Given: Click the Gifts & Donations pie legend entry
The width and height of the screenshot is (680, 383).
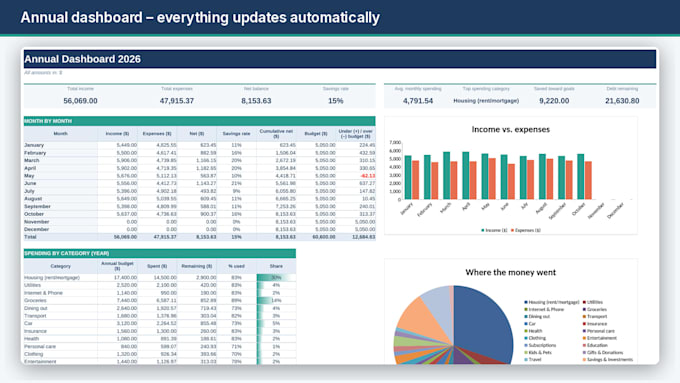Looking at the screenshot, I should point(603,353).
